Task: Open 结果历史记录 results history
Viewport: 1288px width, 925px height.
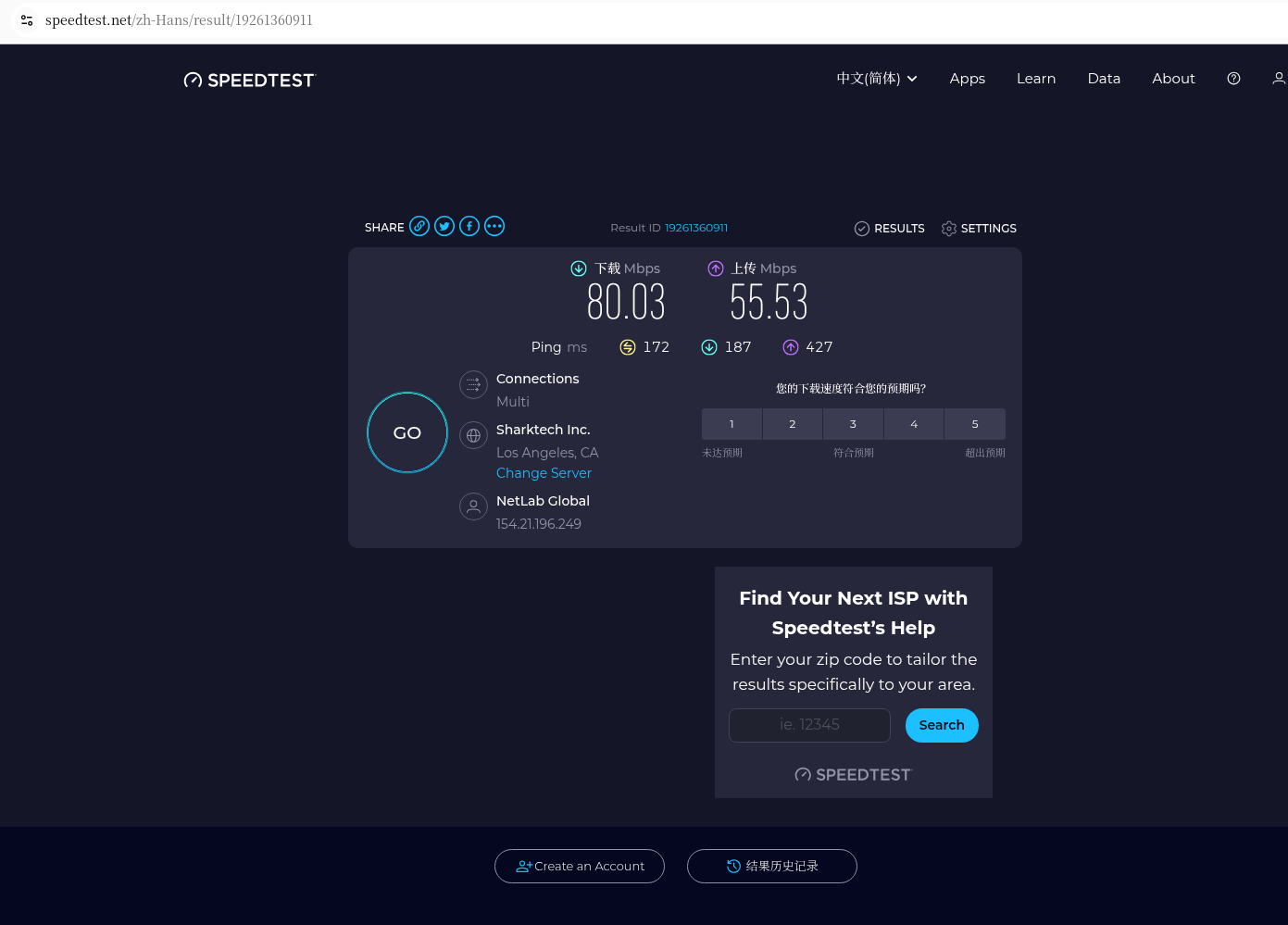Action: point(772,866)
